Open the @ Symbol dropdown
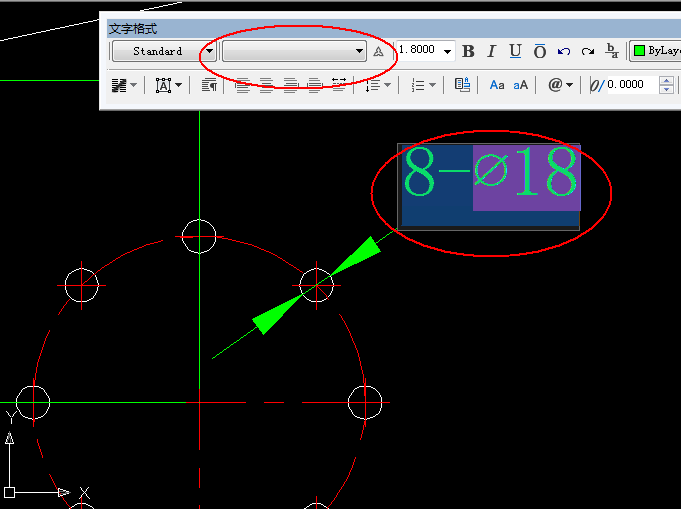The width and height of the screenshot is (681, 509). pos(560,85)
